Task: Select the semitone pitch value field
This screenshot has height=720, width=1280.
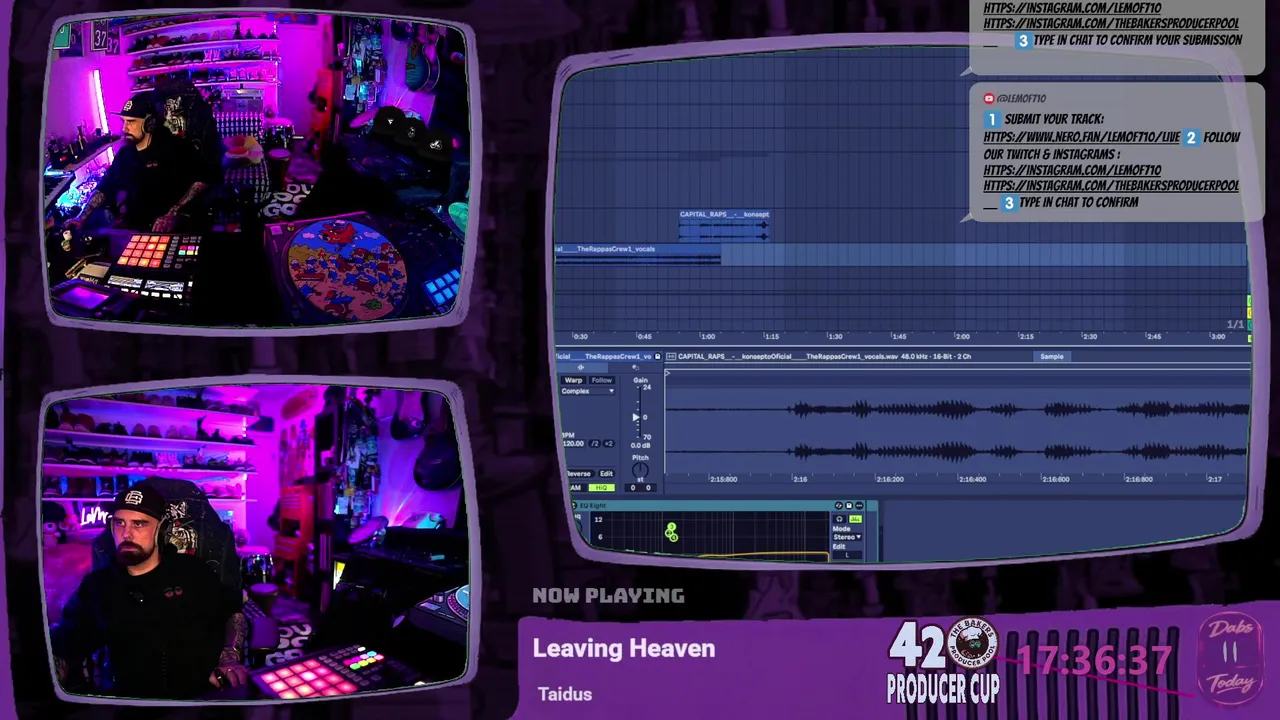Action: coord(633,488)
